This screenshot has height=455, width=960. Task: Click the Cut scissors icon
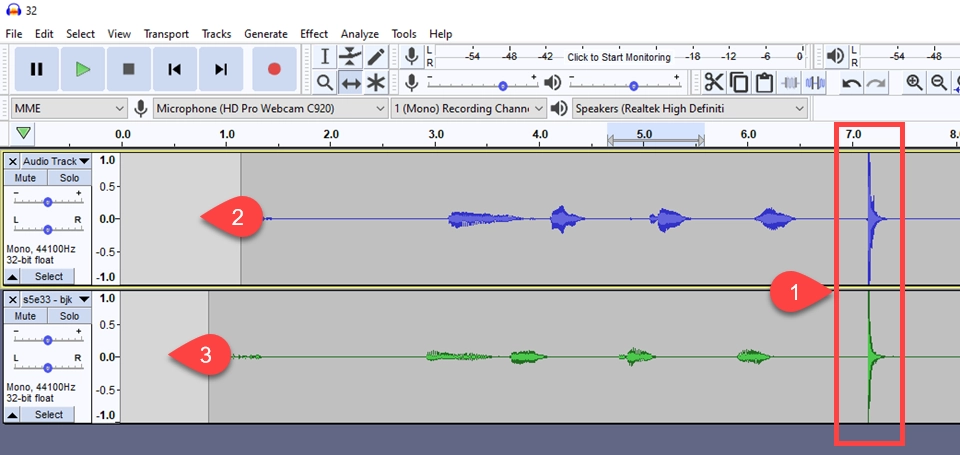click(x=713, y=82)
